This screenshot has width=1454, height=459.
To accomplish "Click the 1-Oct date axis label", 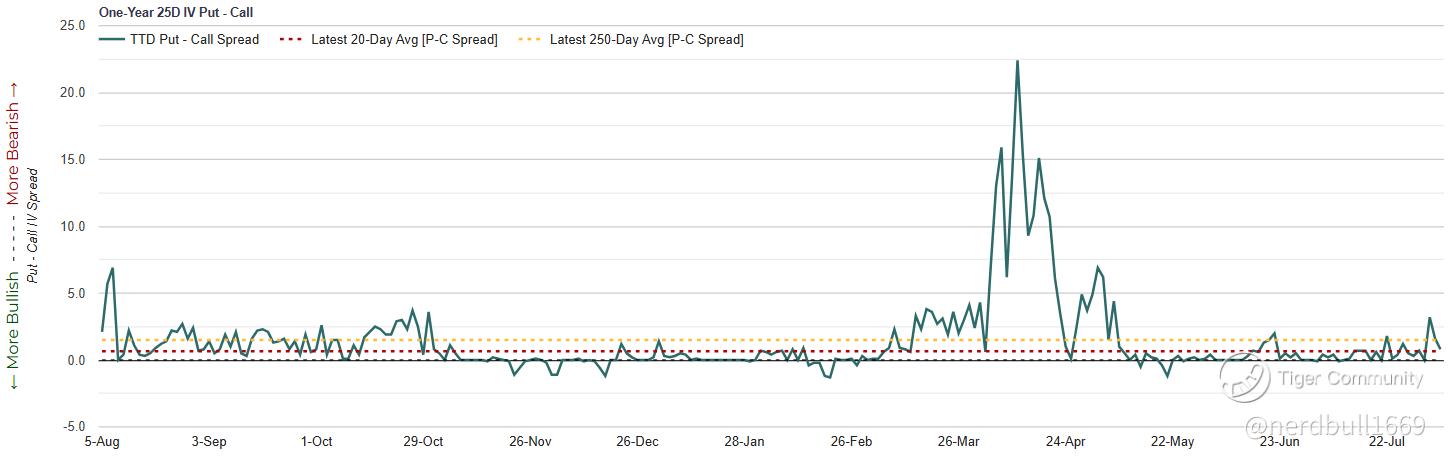I will tap(316, 441).
